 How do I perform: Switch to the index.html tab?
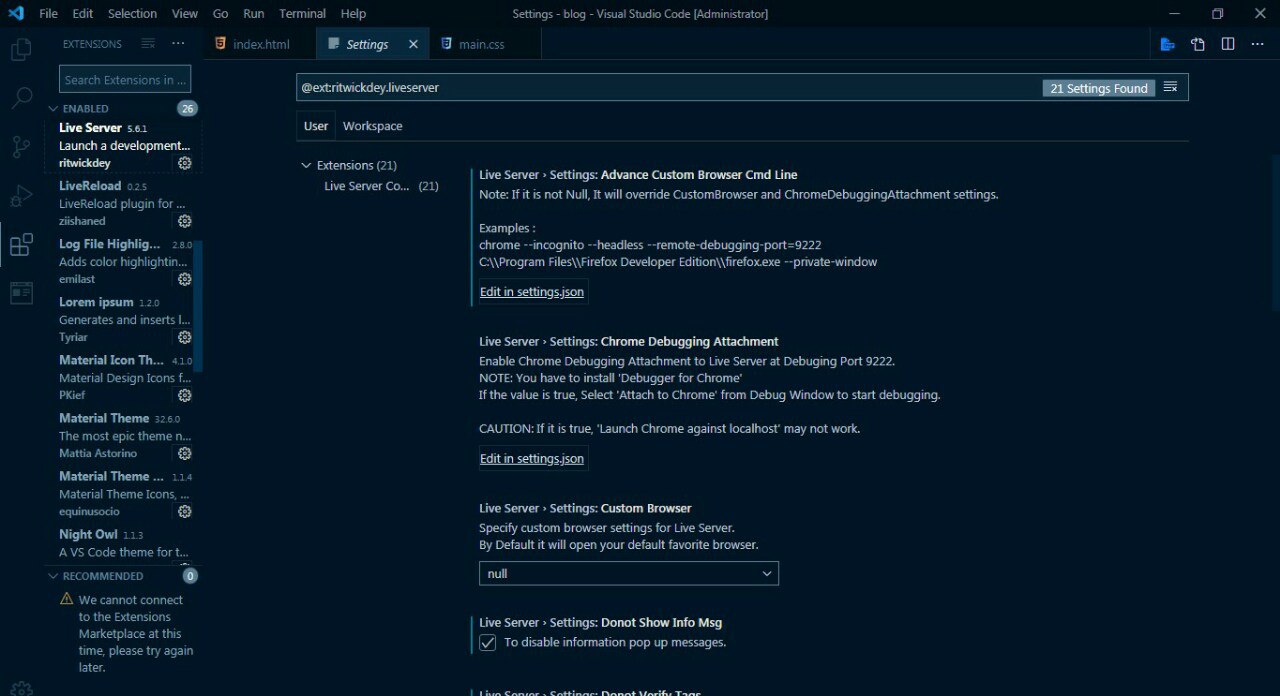[x=258, y=44]
